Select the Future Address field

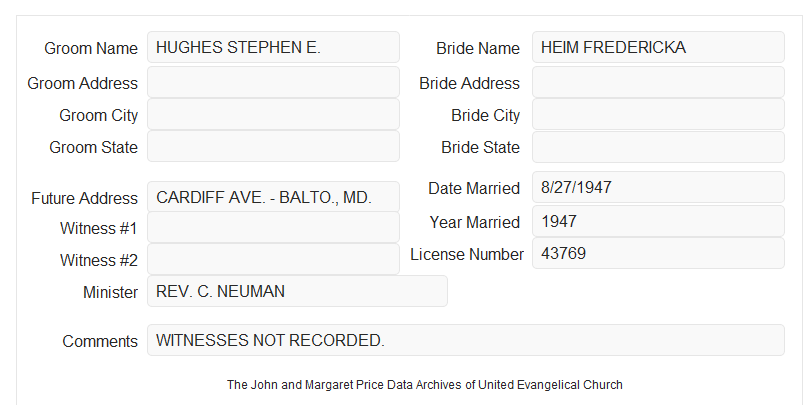point(273,197)
